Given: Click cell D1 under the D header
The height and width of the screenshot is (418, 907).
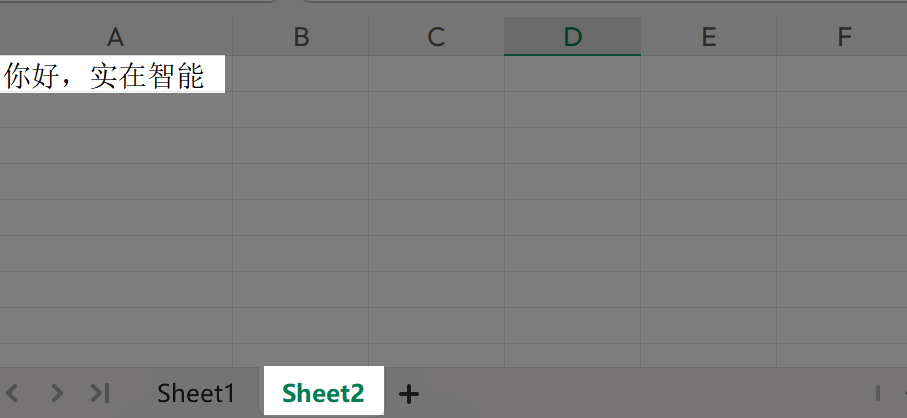Looking at the screenshot, I should point(572,75).
